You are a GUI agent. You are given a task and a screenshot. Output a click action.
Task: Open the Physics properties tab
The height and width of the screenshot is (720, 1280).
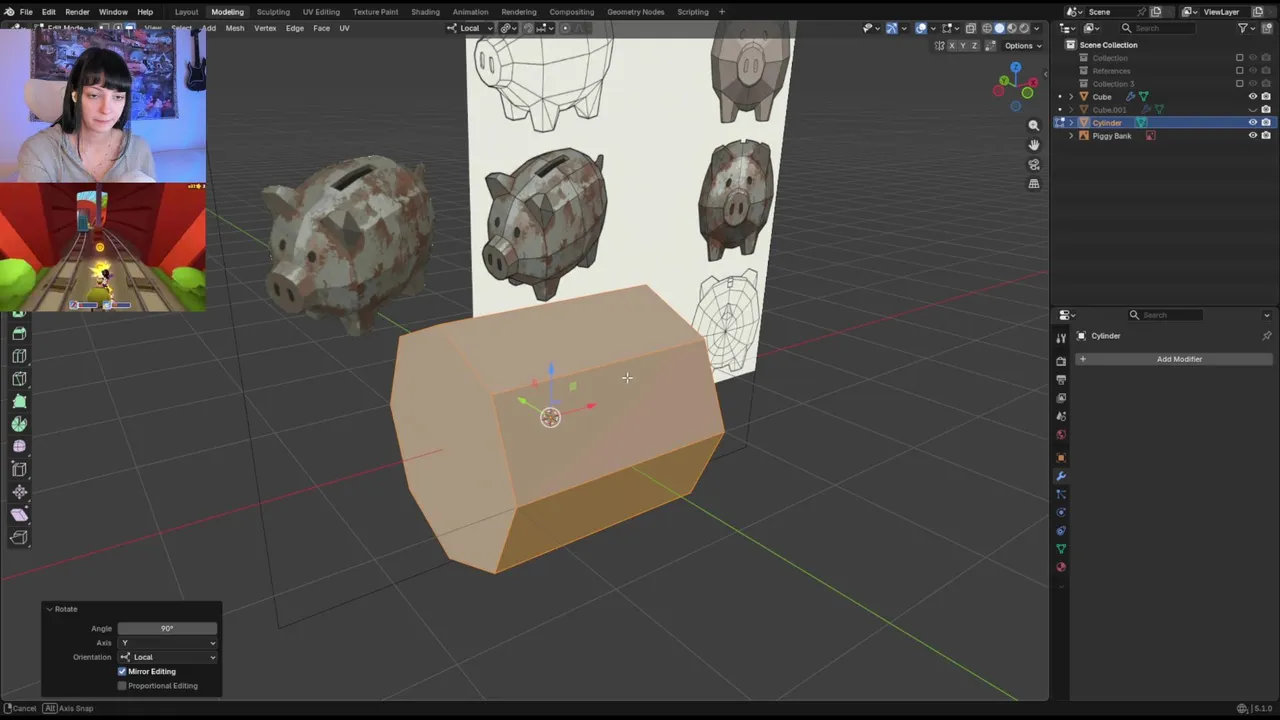tap(1061, 512)
